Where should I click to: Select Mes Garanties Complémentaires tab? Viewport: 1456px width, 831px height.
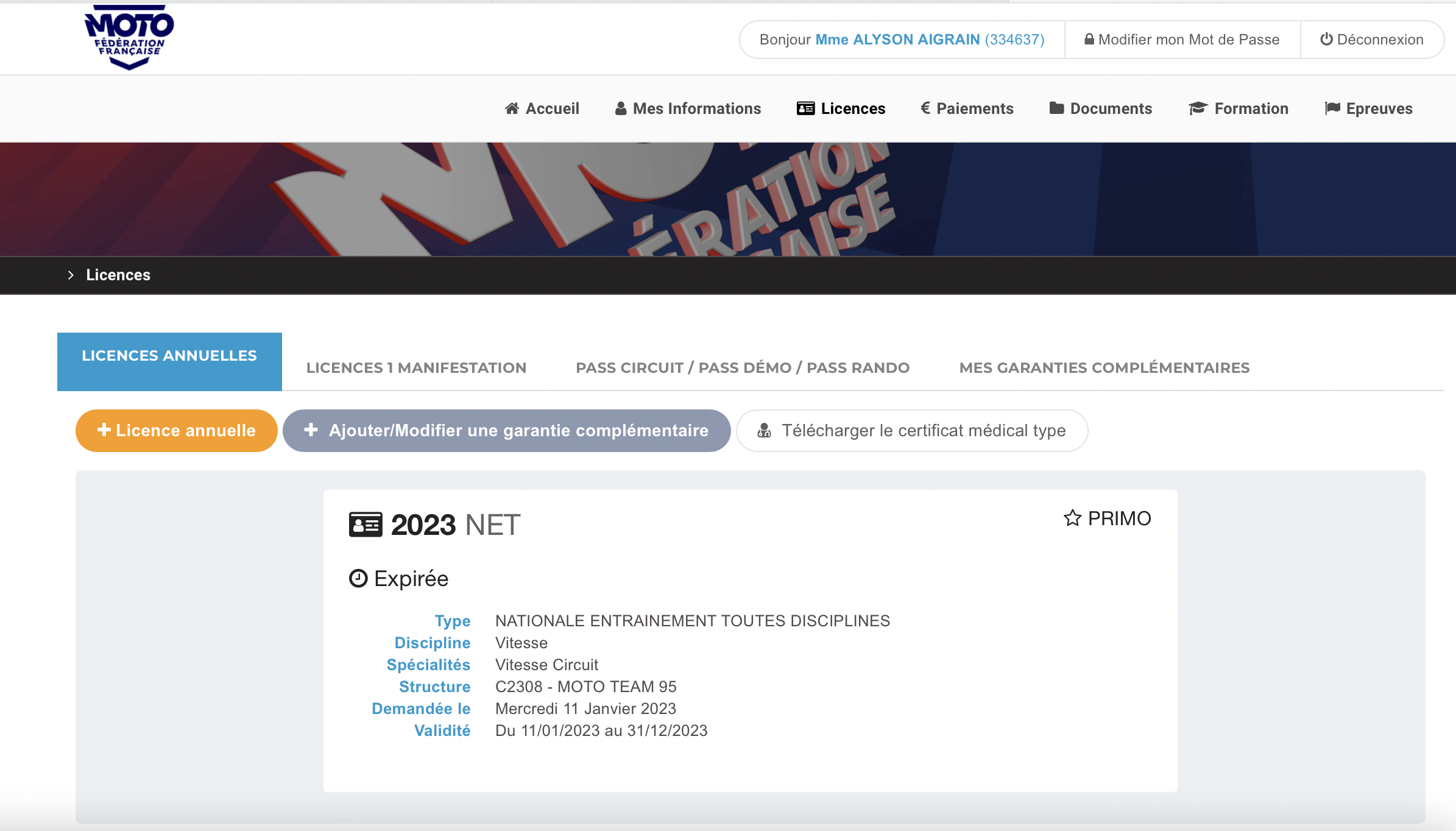1104,367
